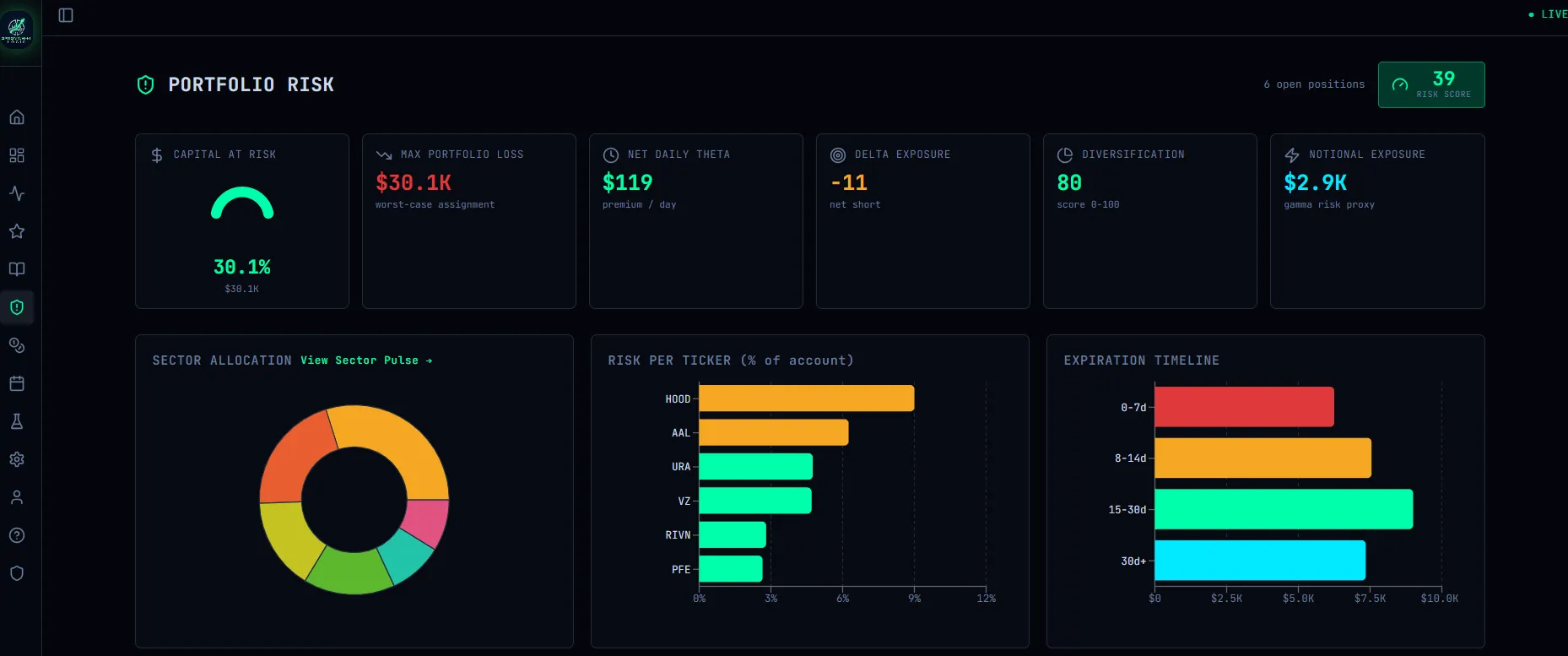Click the $10.0K axis label

(x=1440, y=599)
